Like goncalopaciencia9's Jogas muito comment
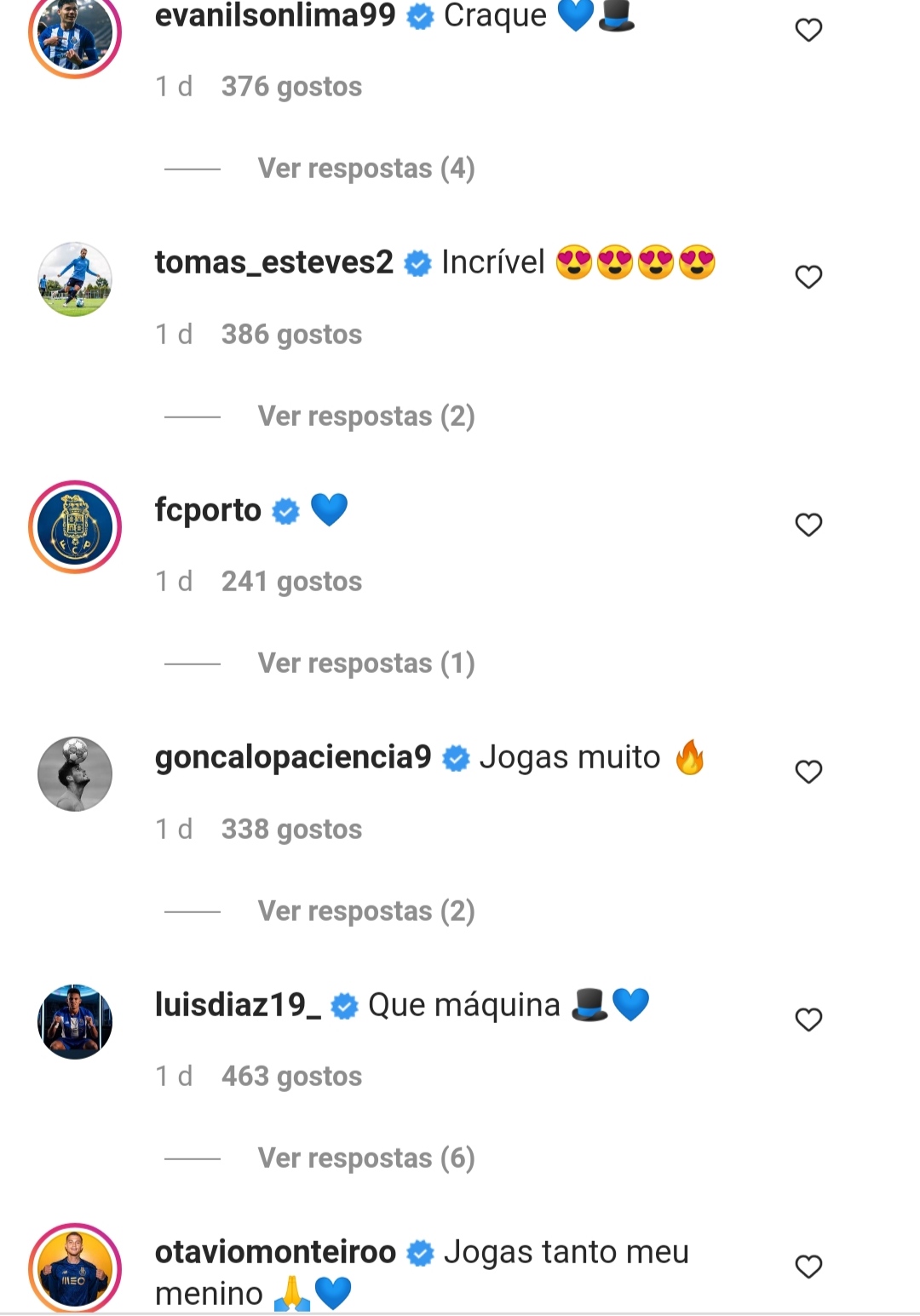The height and width of the screenshot is (1316, 920). pos(808,772)
